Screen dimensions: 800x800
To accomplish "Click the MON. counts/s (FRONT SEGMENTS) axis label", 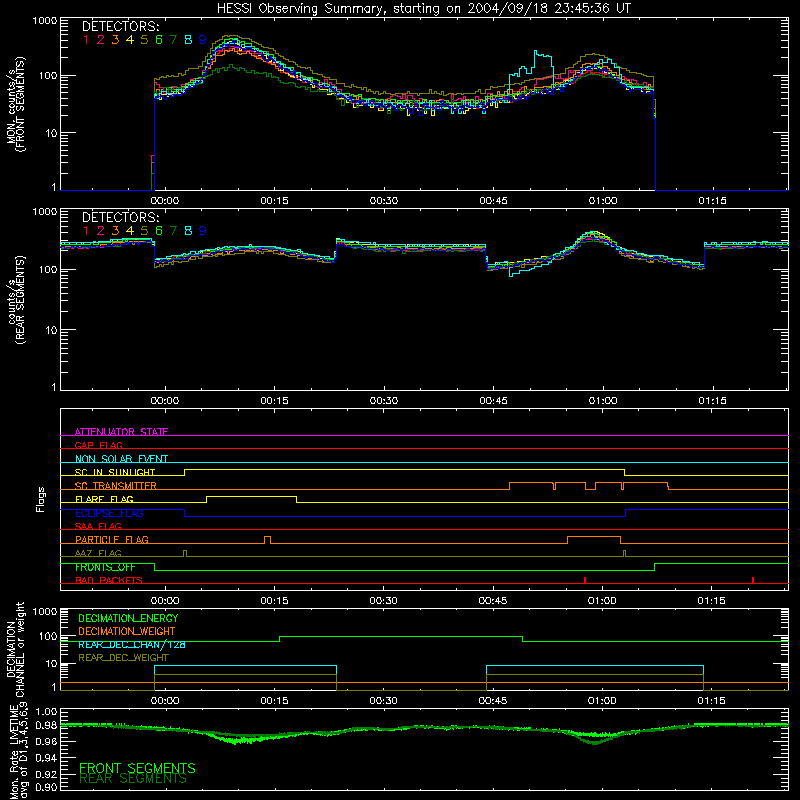I will point(15,105).
